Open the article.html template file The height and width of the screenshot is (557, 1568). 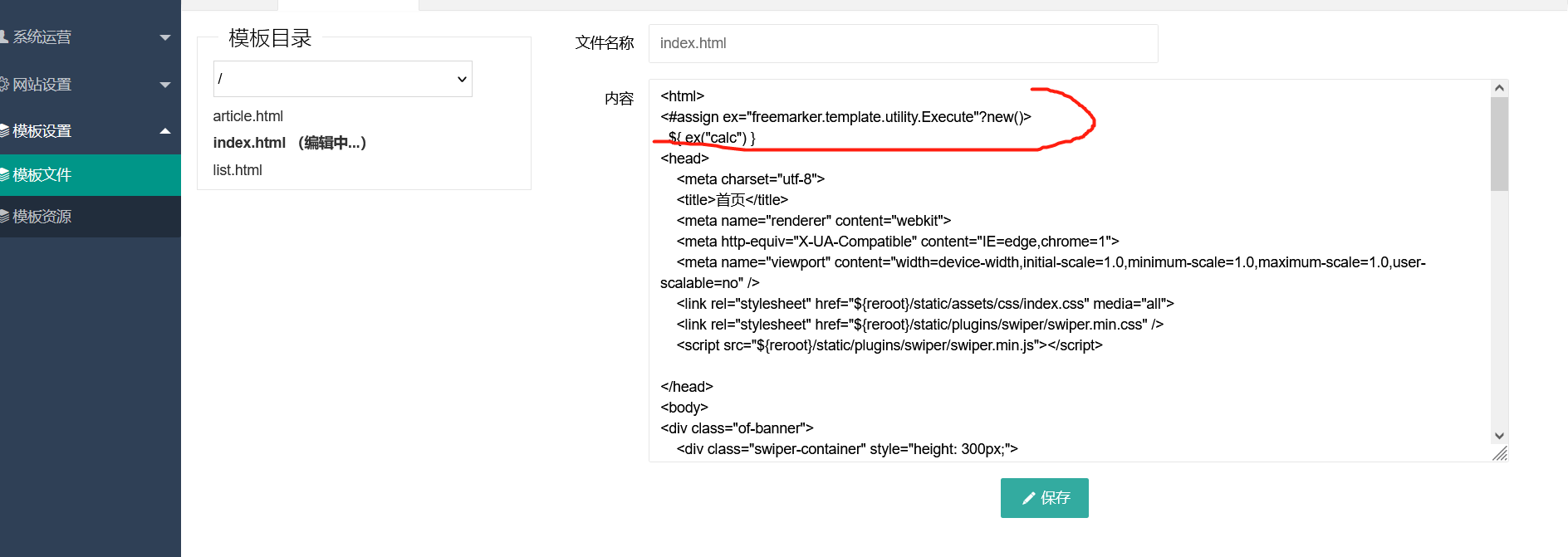(247, 116)
